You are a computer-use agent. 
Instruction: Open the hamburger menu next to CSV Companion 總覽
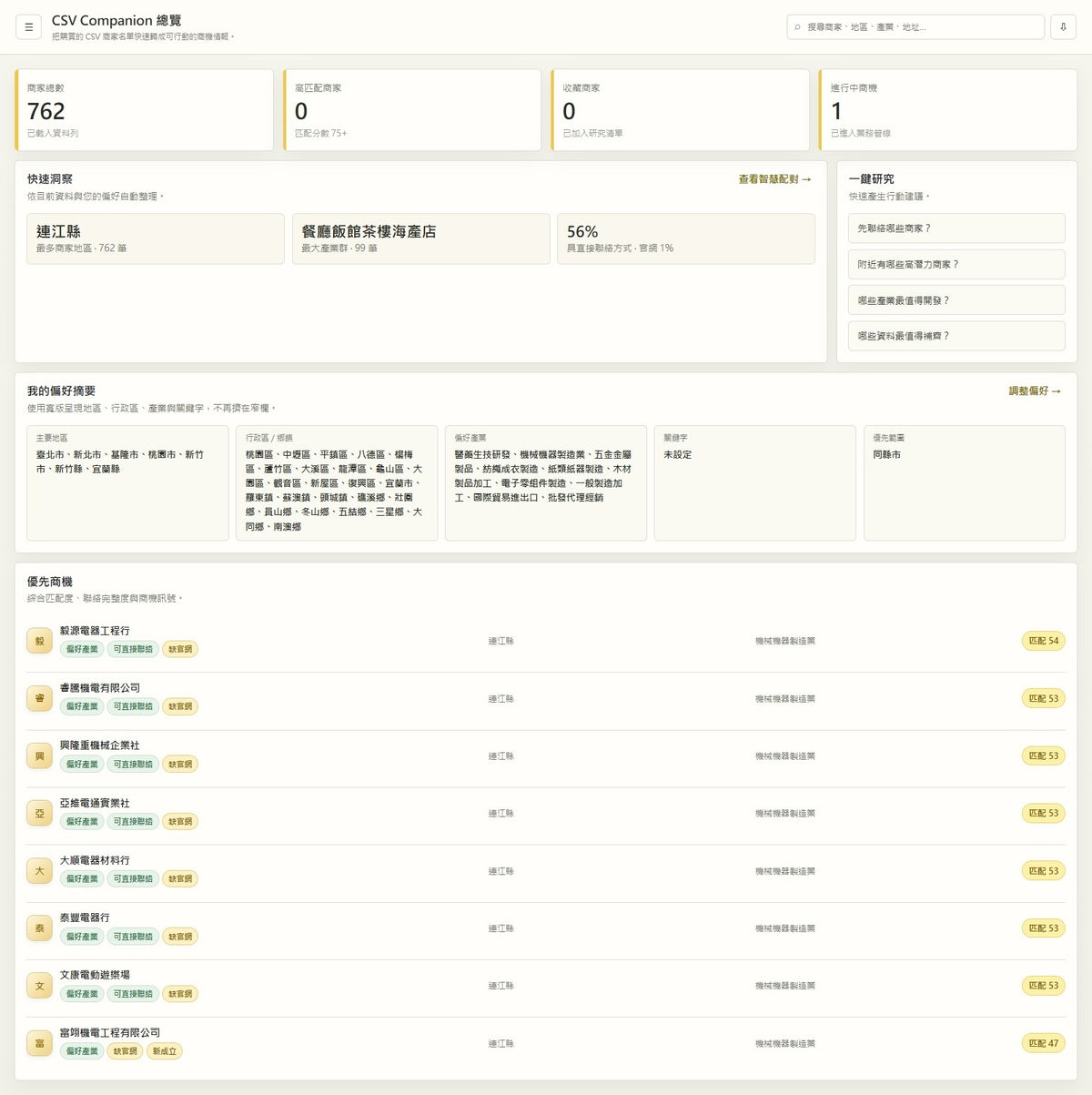click(28, 27)
